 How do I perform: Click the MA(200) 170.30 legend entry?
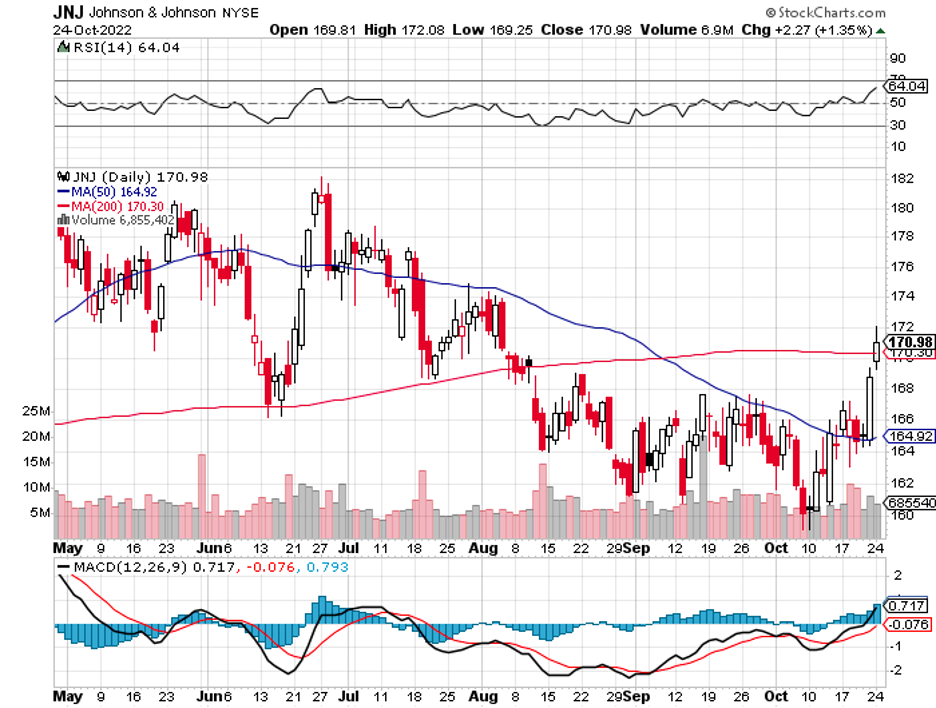110,206
